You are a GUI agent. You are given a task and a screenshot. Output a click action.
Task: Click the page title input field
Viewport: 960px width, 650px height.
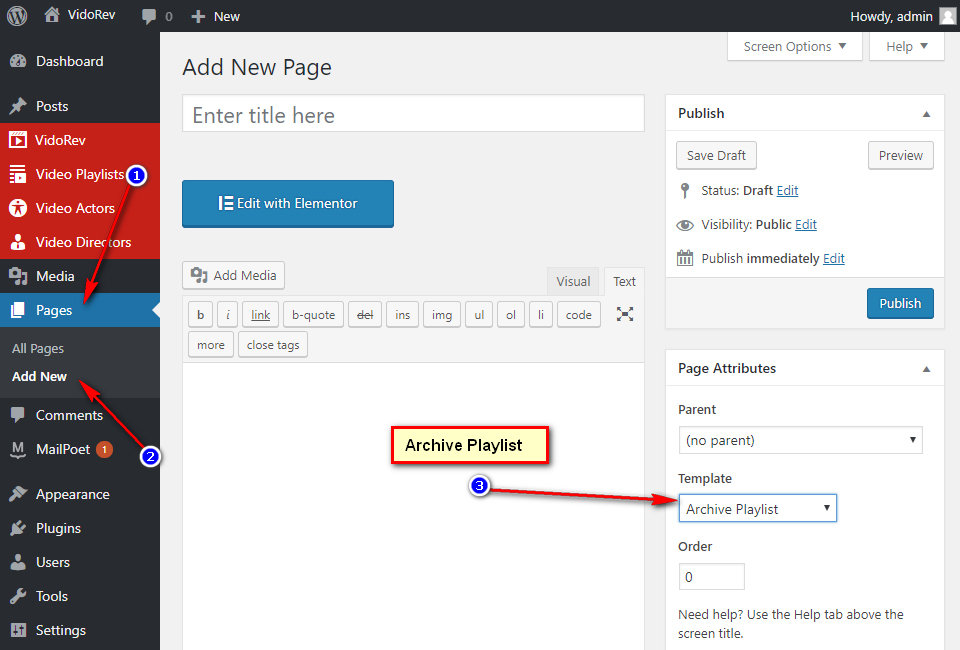tap(413, 115)
